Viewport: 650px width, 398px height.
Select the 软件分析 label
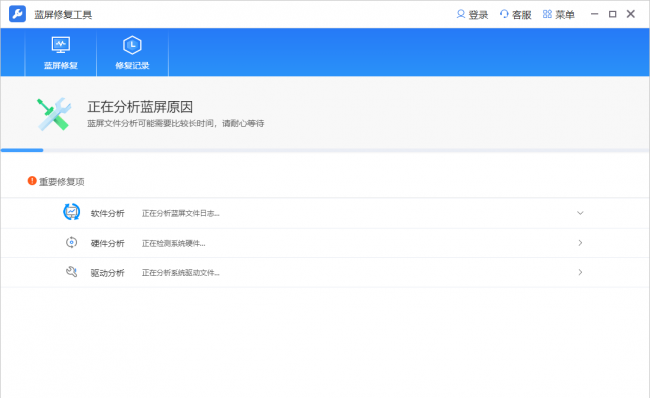tap(107, 213)
